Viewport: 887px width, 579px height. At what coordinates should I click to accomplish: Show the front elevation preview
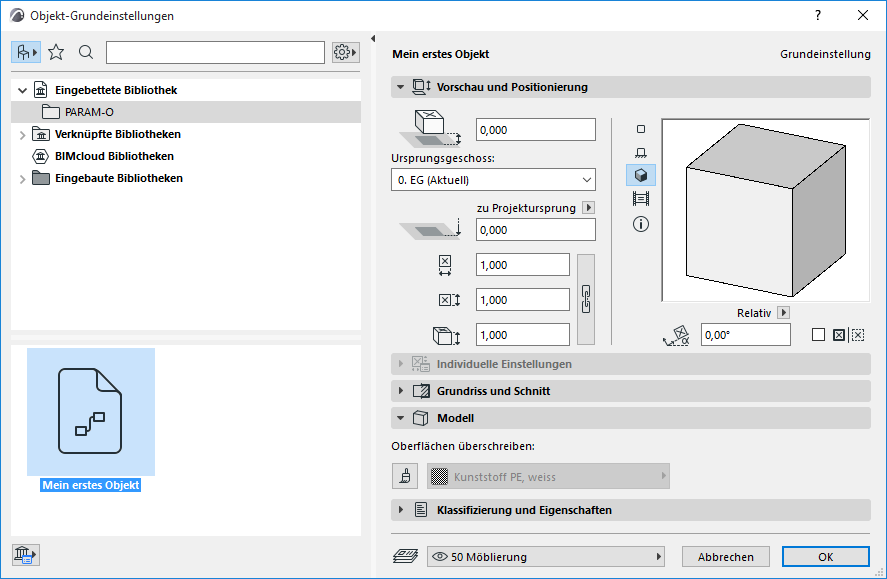pos(641,150)
